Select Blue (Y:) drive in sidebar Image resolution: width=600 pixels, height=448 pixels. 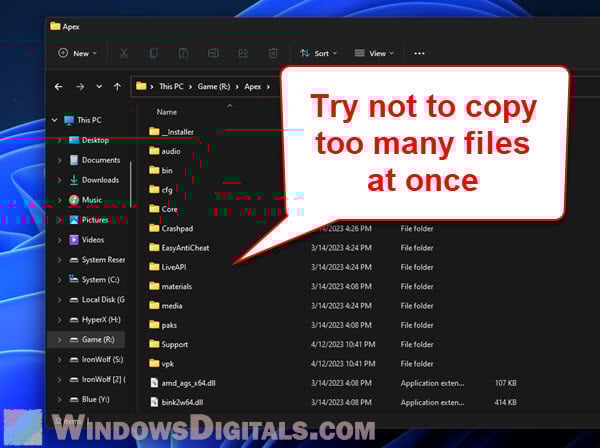click(95, 399)
